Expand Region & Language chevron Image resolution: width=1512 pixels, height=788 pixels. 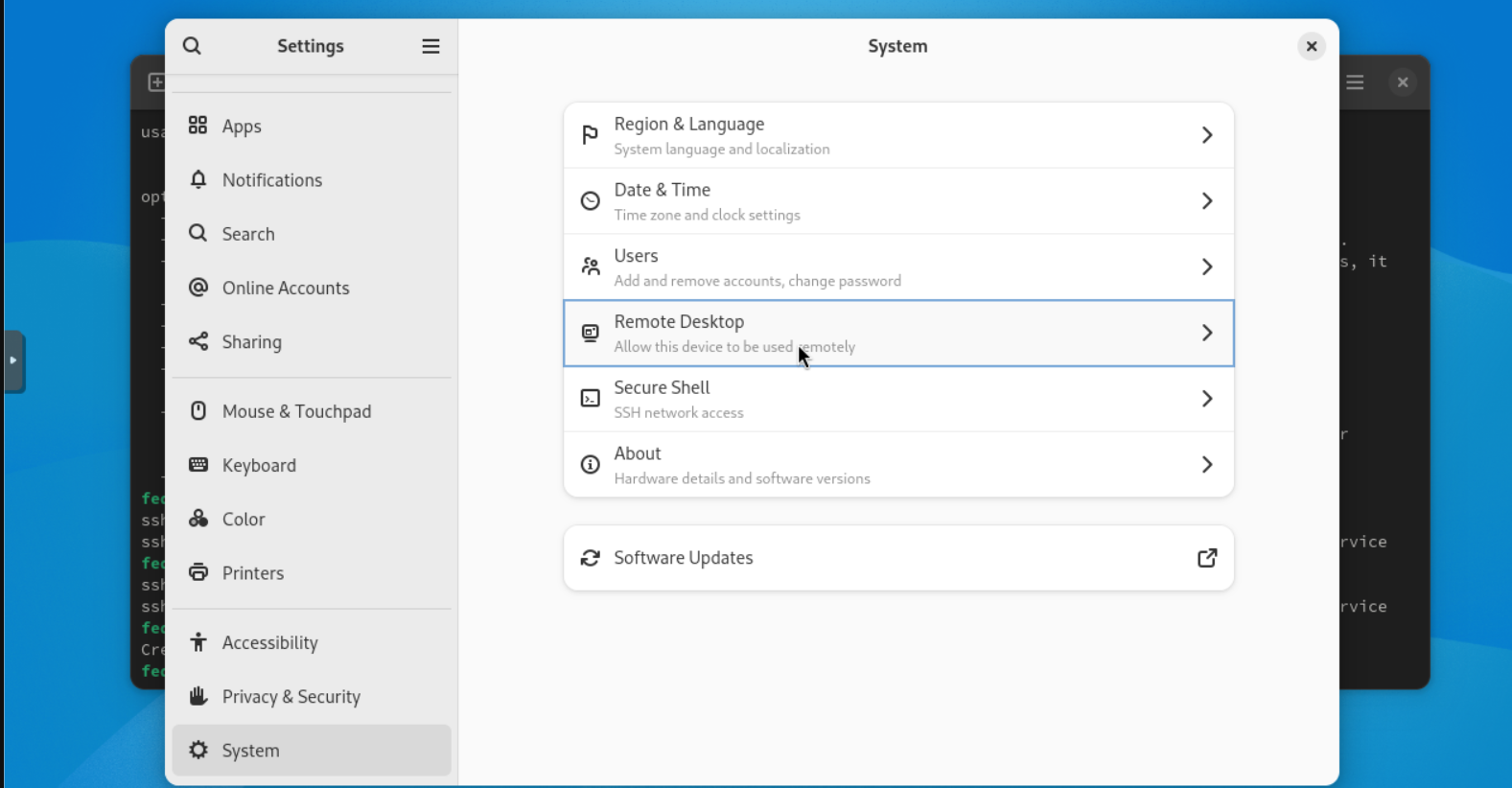[1207, 135]
